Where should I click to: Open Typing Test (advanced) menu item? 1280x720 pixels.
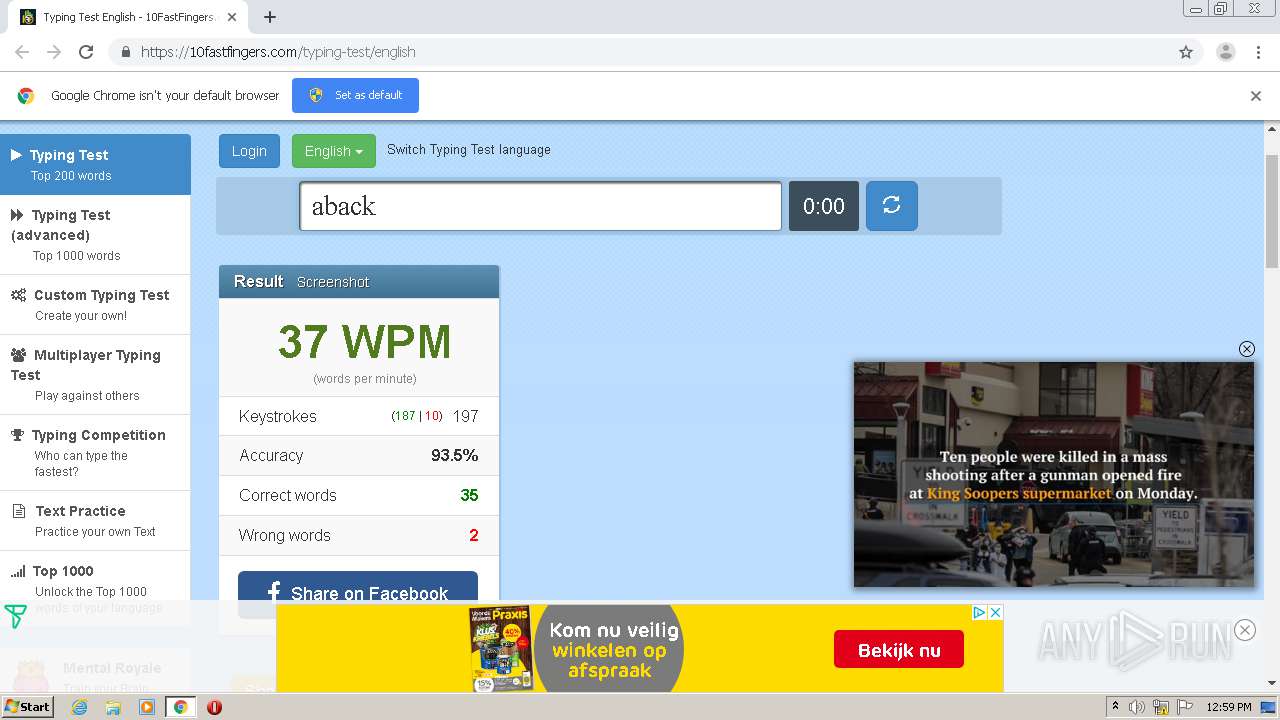tap(95, 234)
